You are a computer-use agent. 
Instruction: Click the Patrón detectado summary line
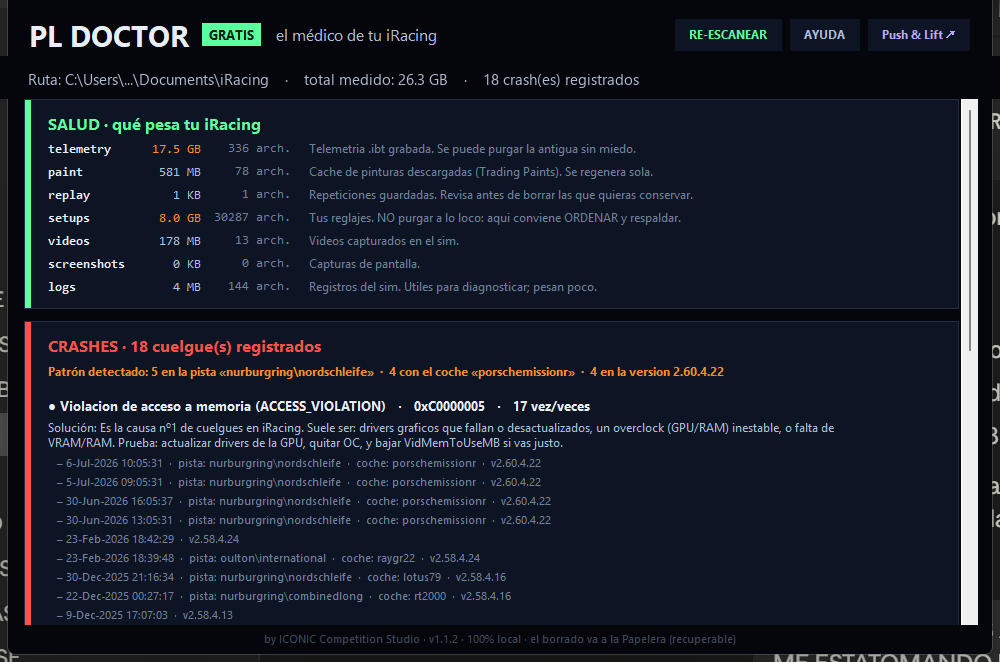(x=386, y=372)
